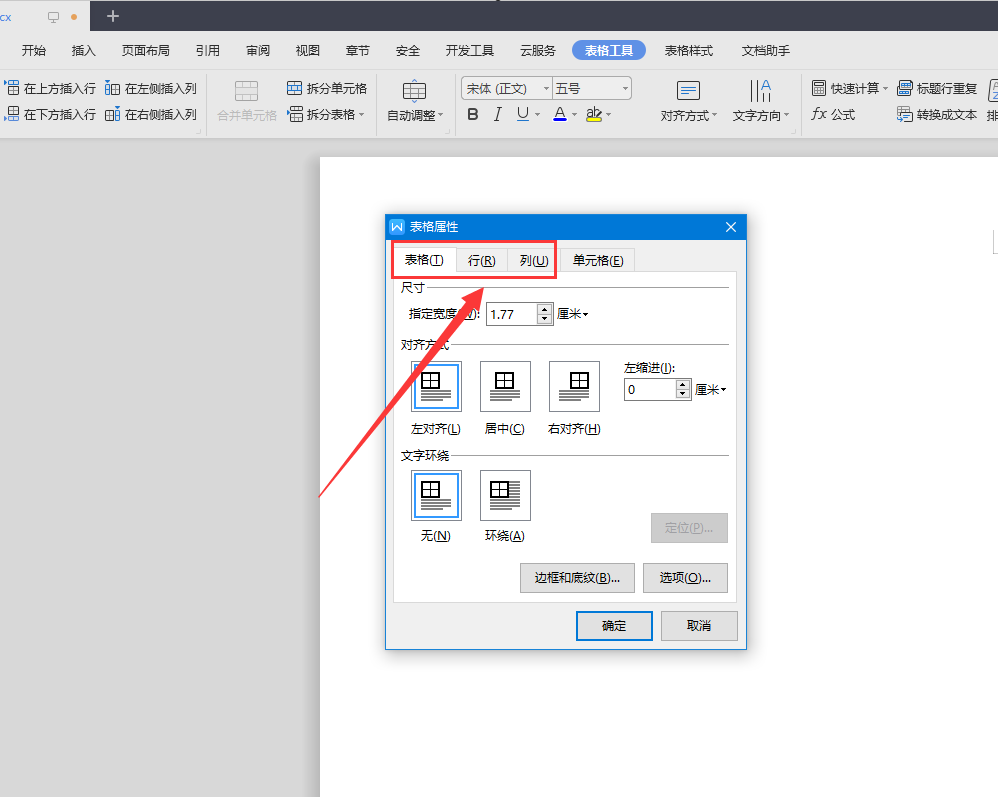Open the 云服务 ribbon tab
This screenshot has width=998, height=797.
pyautogui.click(x=538, y=50)
